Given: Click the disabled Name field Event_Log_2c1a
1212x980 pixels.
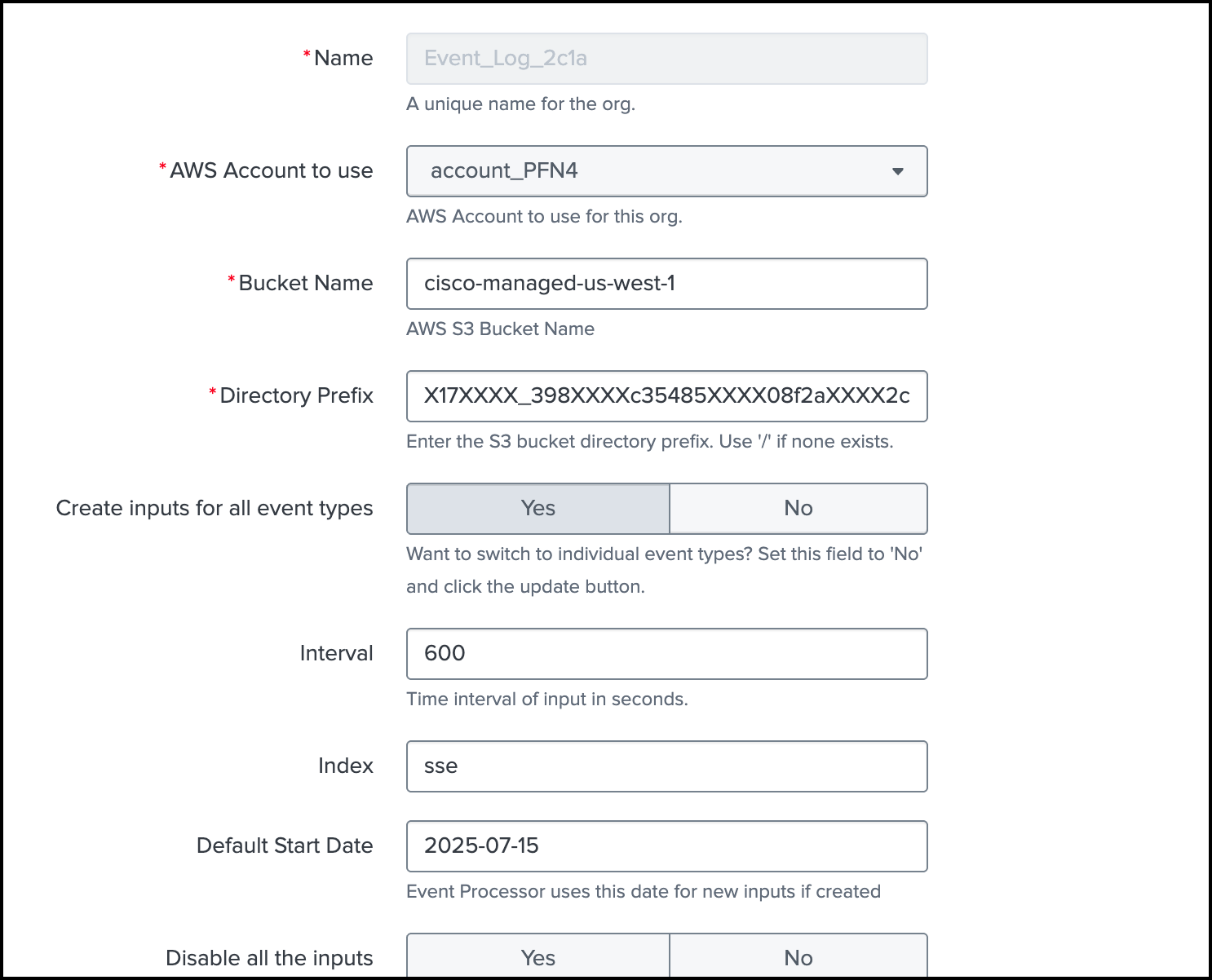Looking at the screenshot, I should coord(666,59).
